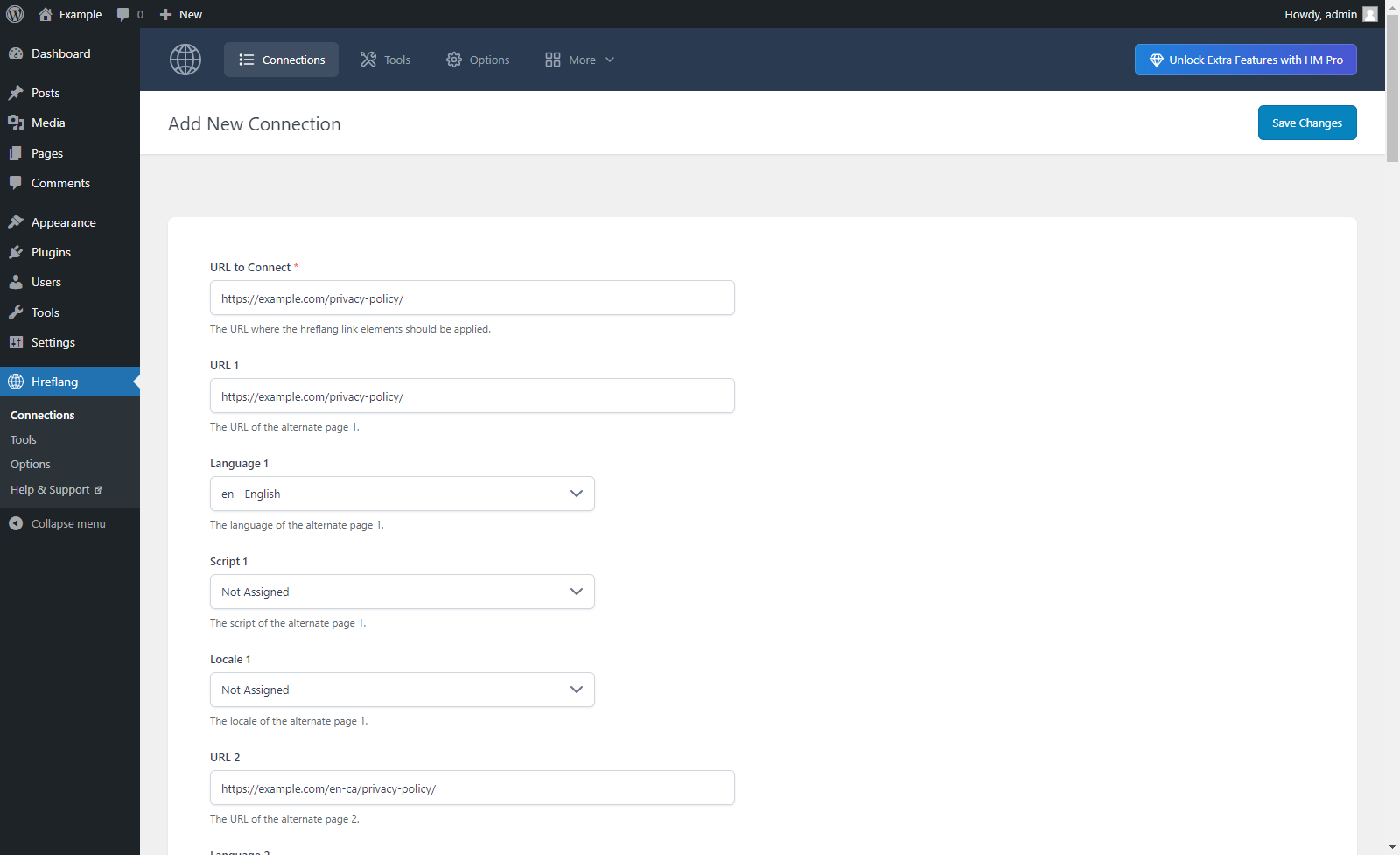
Task: Open Help & Support link
Action: [50, 490]
